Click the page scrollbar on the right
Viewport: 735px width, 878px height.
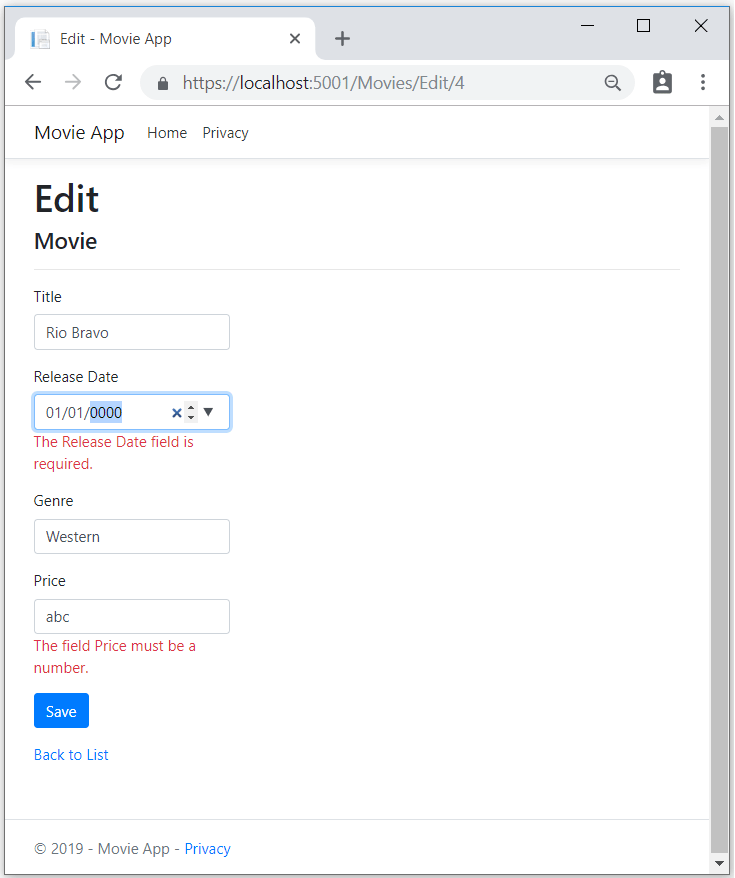720,450
